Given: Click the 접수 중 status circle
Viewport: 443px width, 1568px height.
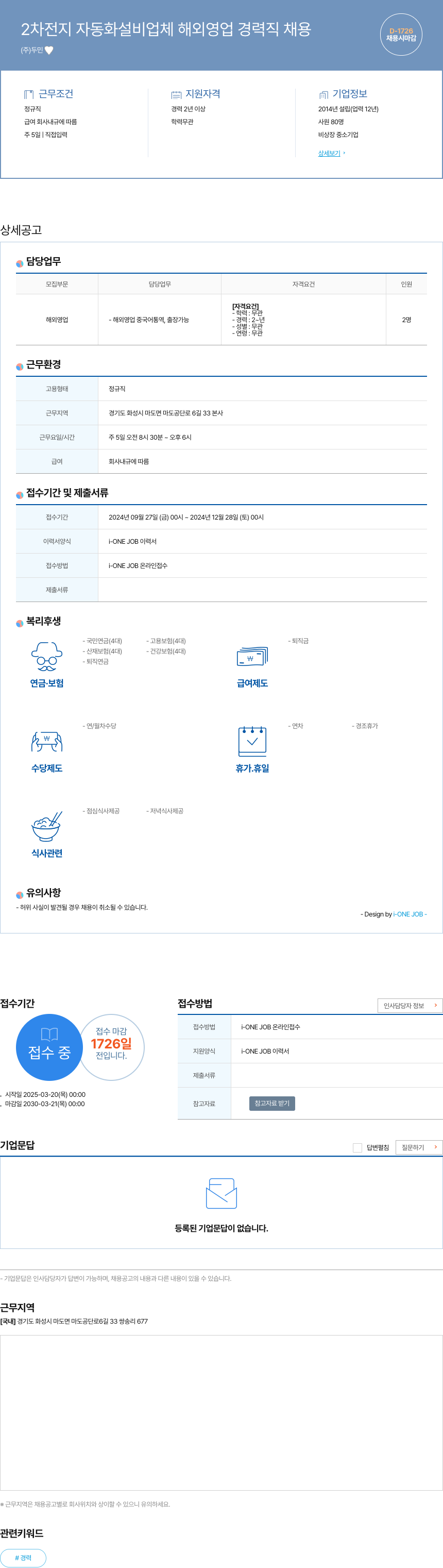Looking at the screenshot, I should pyautogui.click(x=49, y=1047).
